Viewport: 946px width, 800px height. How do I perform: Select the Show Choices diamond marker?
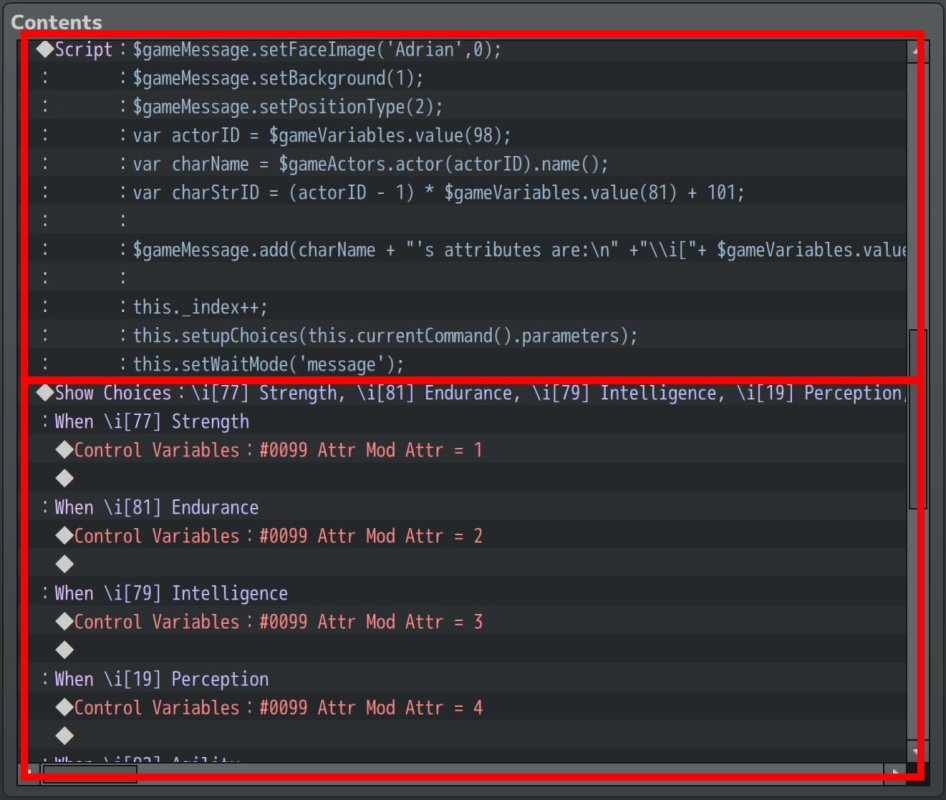pyautogui.click(x=45, y=393)
